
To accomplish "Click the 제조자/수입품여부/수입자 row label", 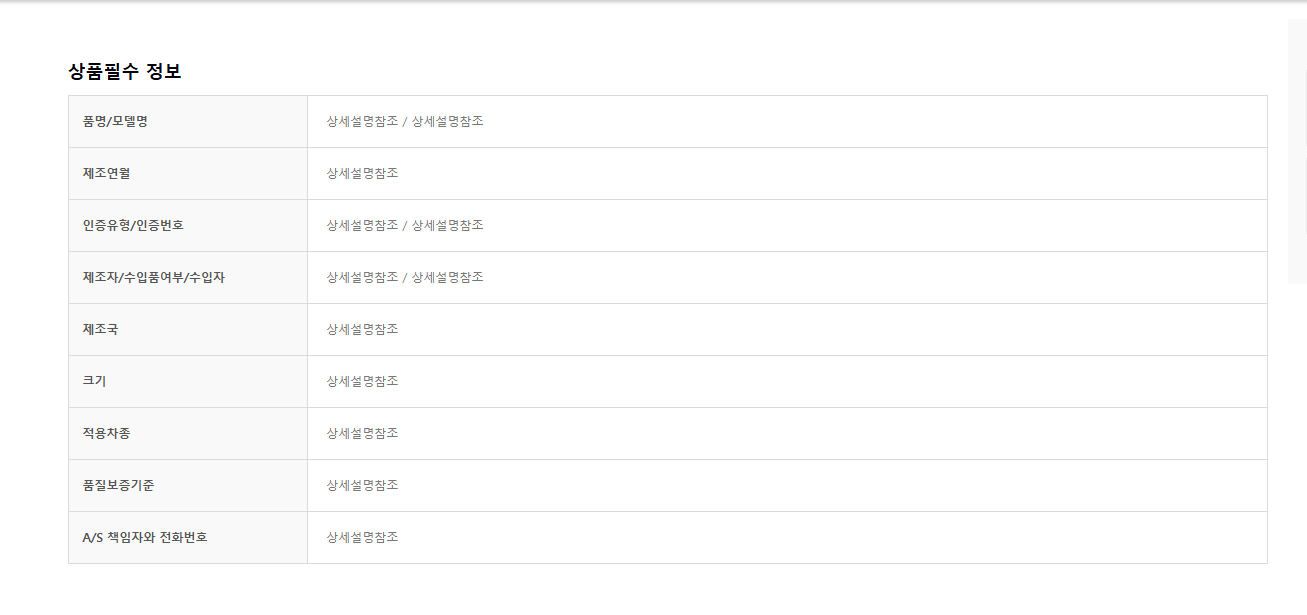I will pos(153,278).
